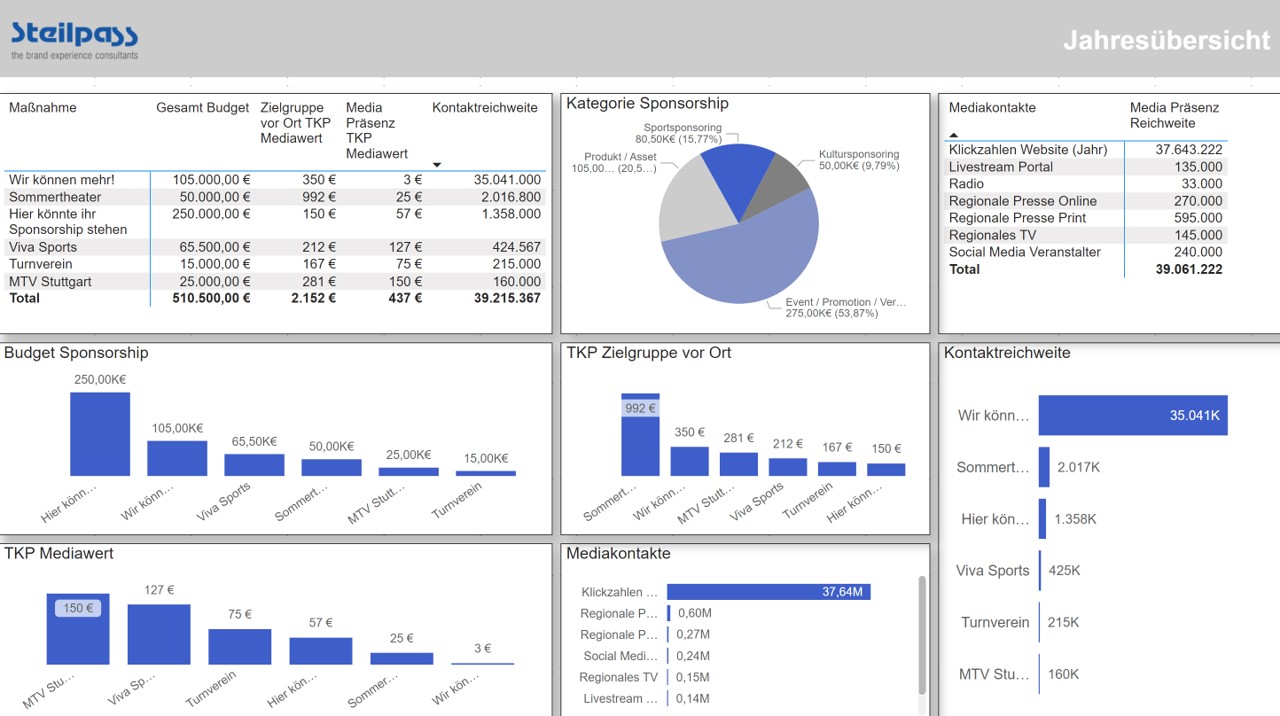Click the Mediakontakte chart vertical scrollbar
This screenshot has height=716, width=1280.
922,630
